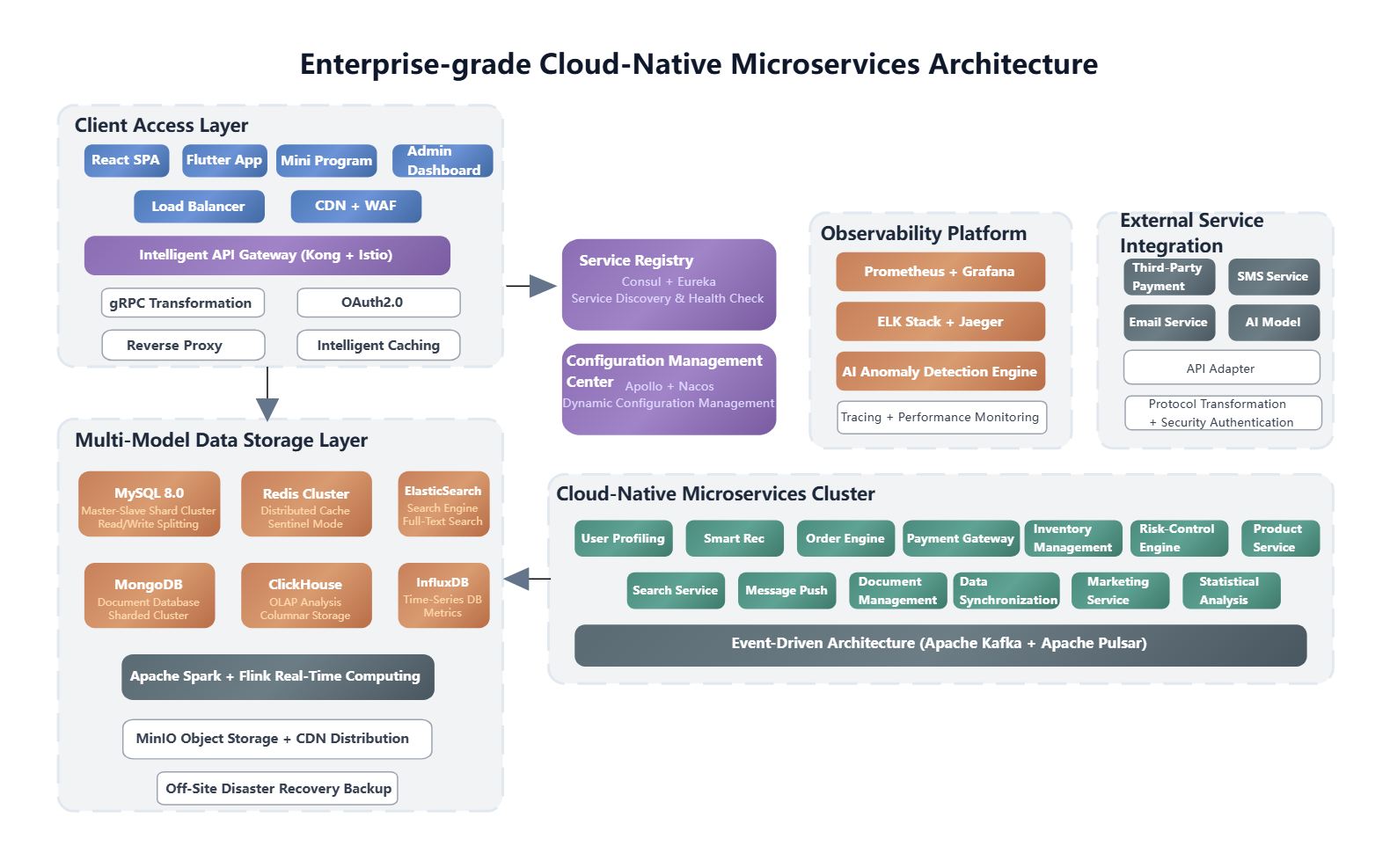Click the AI Model box
The height and width of the screenshot is (868, 1390).
tap(1274, 323)
